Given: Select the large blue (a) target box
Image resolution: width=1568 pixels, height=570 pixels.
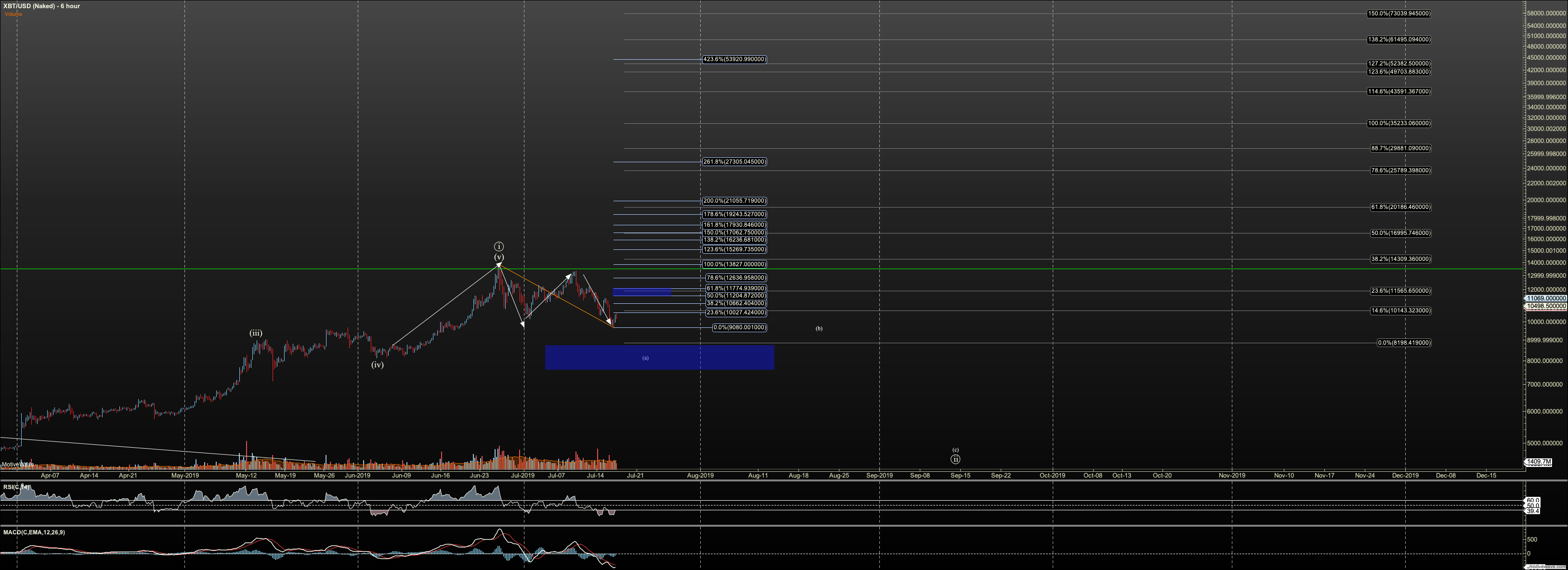Looking at the screenshot, I should click(659, 358).
